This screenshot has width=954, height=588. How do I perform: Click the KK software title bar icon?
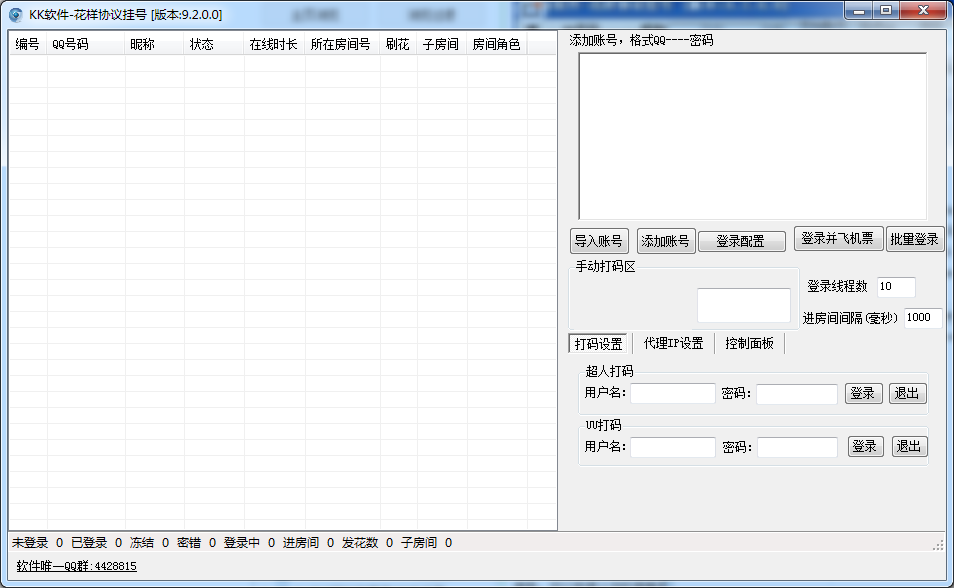[x=15, y=14]
